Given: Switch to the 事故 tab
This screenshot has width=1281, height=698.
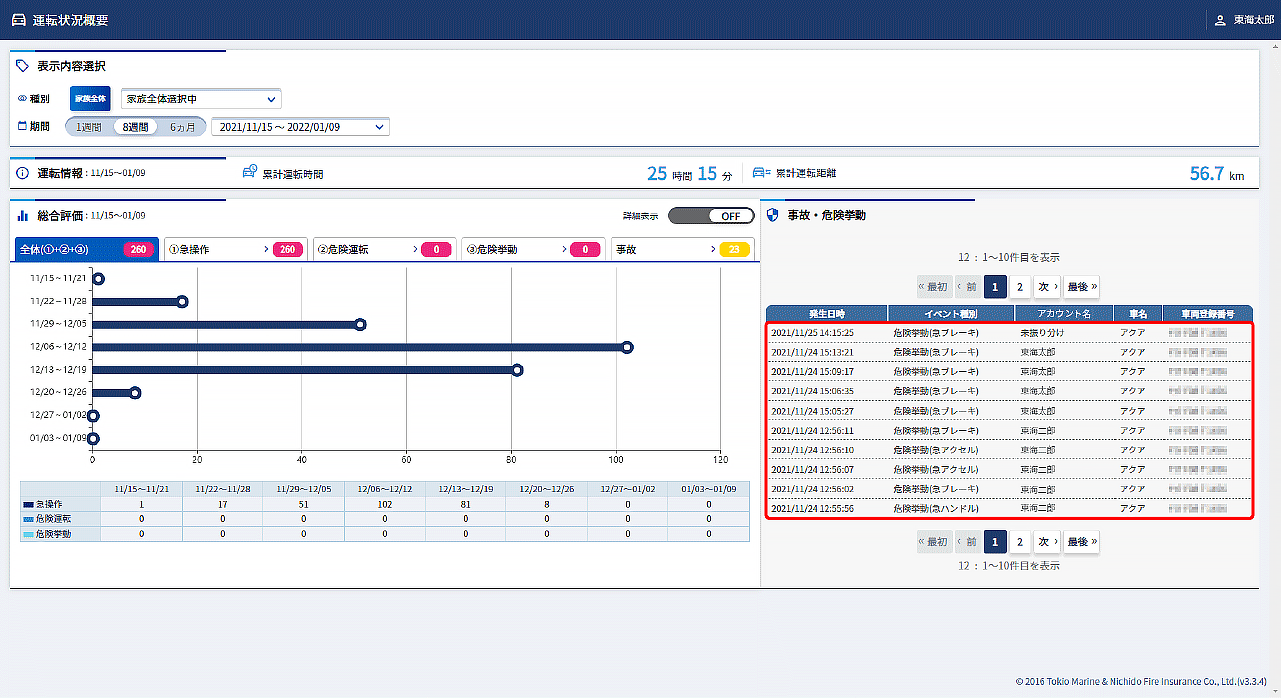Looking at the screenshot, I should tap(683, 249).
